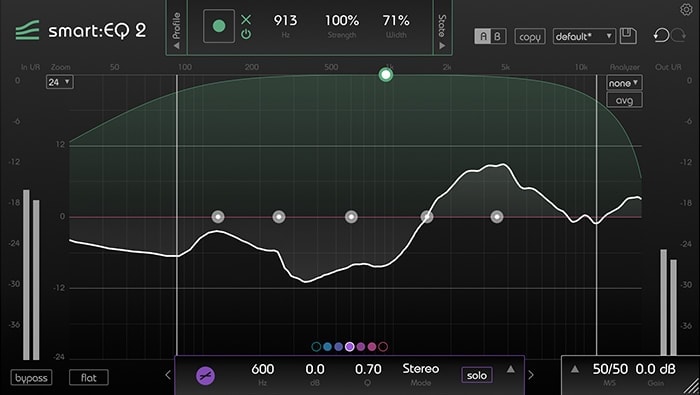Go to next filter band arrow
The width and height of the screenshot is (700, 395).
pyautogui.click(x=531, y=375)
